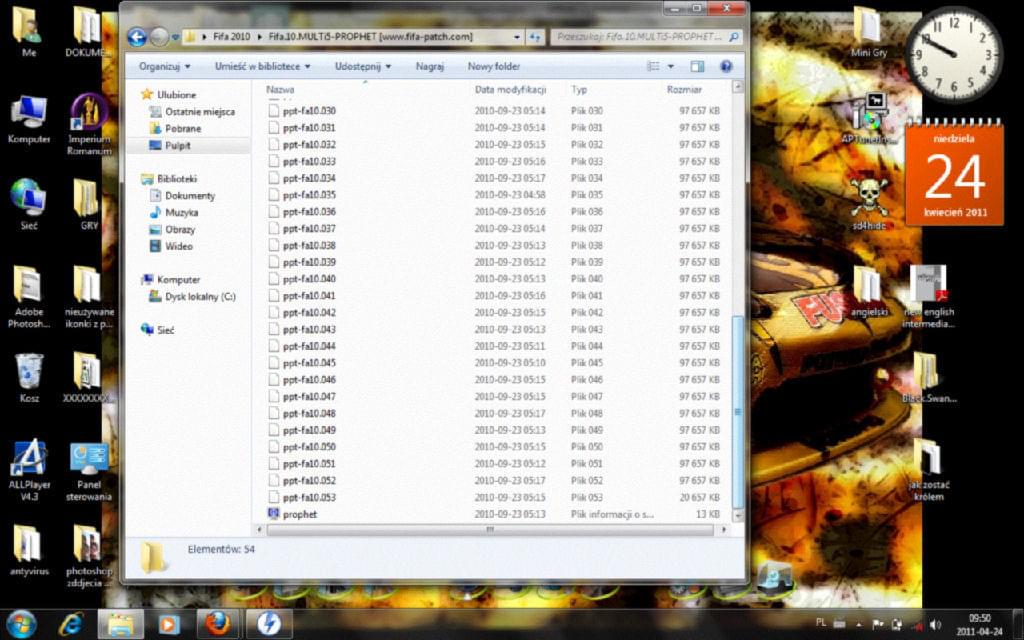Select the antywirus desktop folder
Image resolution: width=1024 pixels, height=640 pixels.
coord(29,550)
